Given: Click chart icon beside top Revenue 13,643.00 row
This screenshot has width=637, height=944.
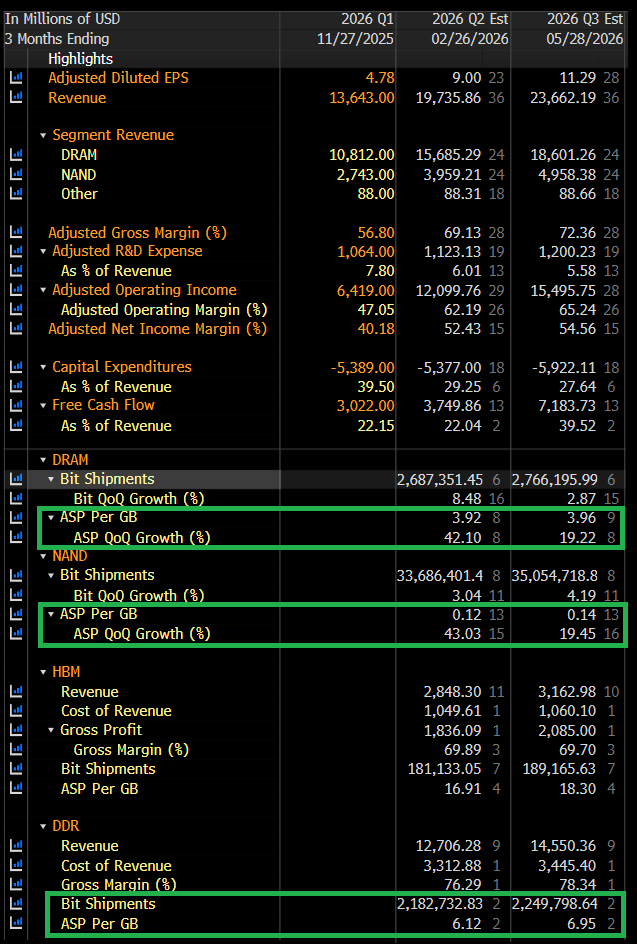Looking at the screenshot, I should 16,97.
